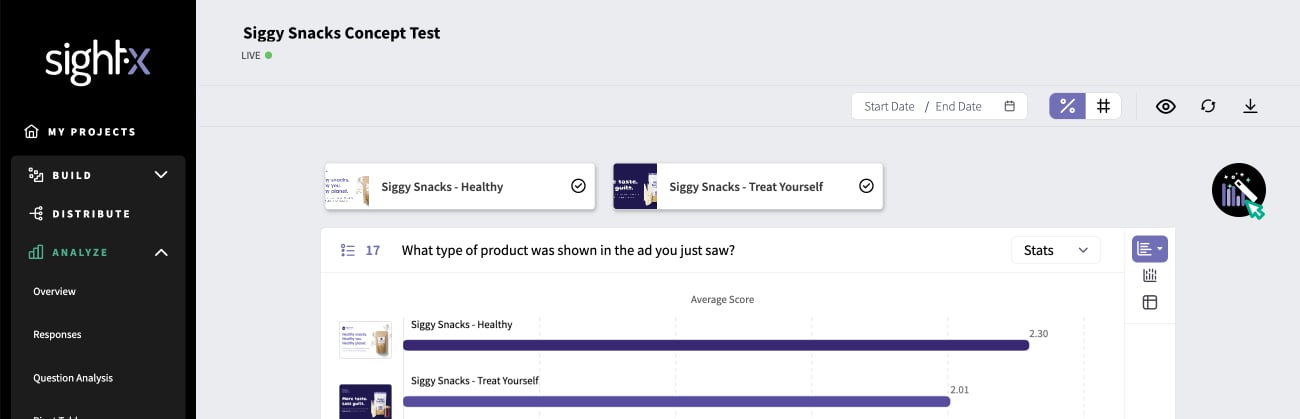Click the calendar icon in date range
The image size is (1300, 419).
1010,106
